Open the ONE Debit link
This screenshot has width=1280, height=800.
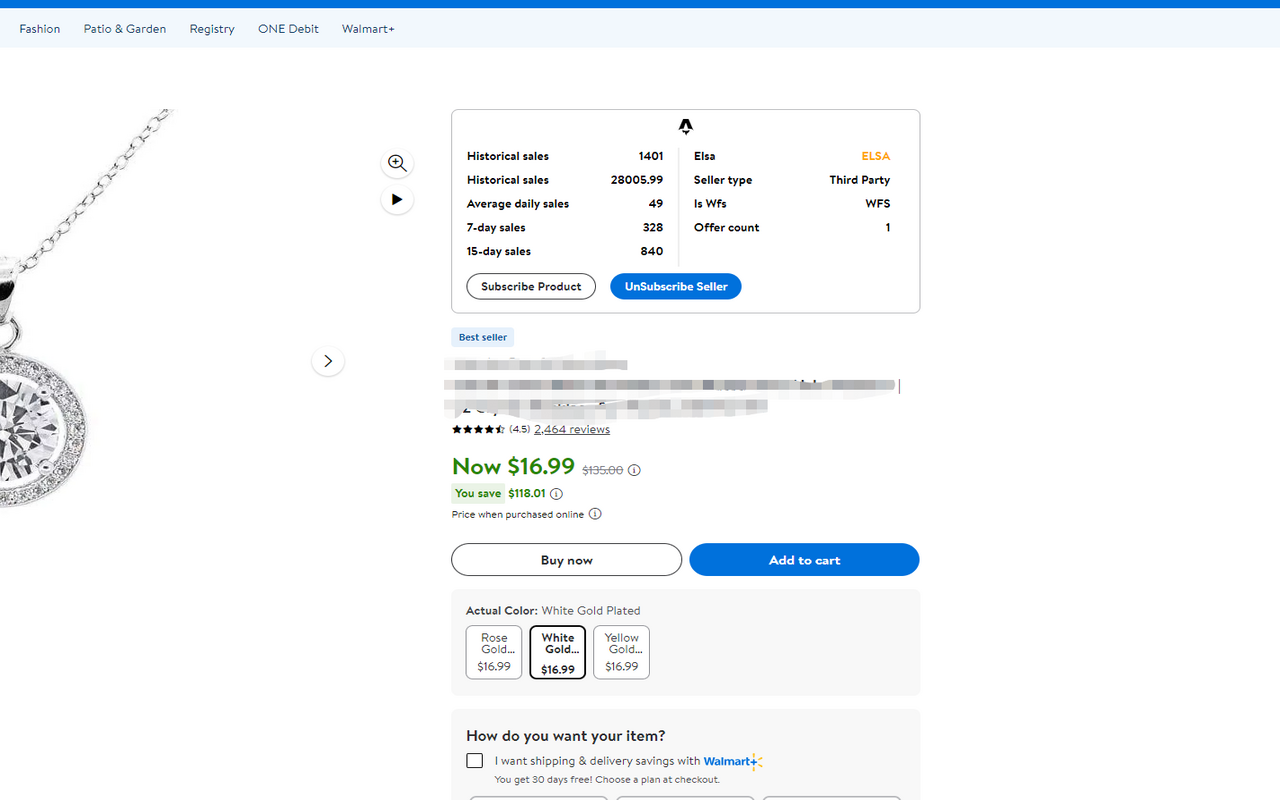288,29
